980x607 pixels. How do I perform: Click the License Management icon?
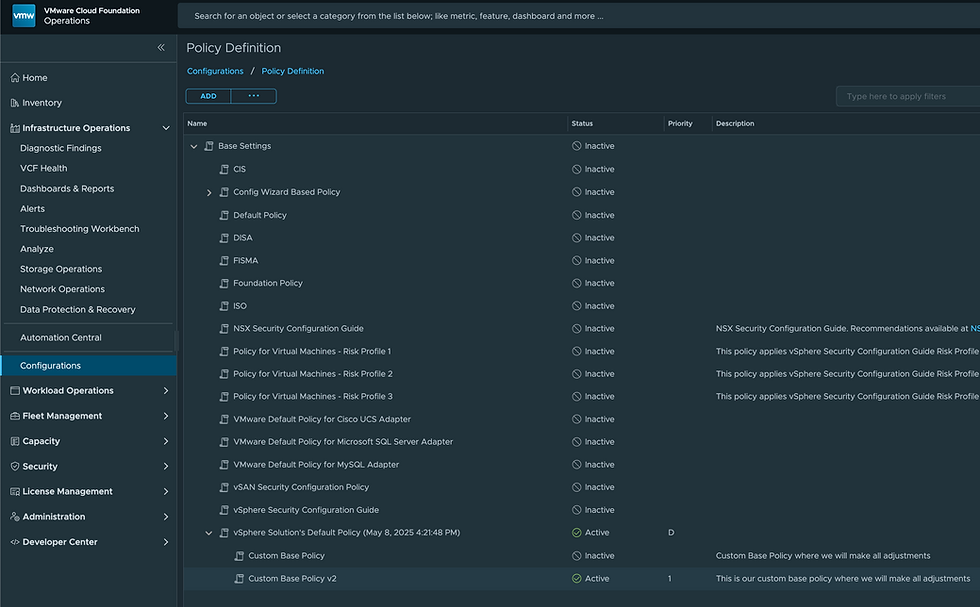tap(14, 492)
